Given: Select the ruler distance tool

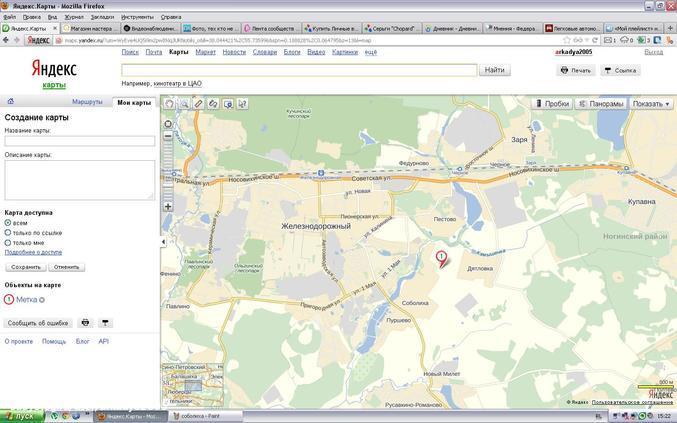Looking at the screenshot, I should [198, 103].
